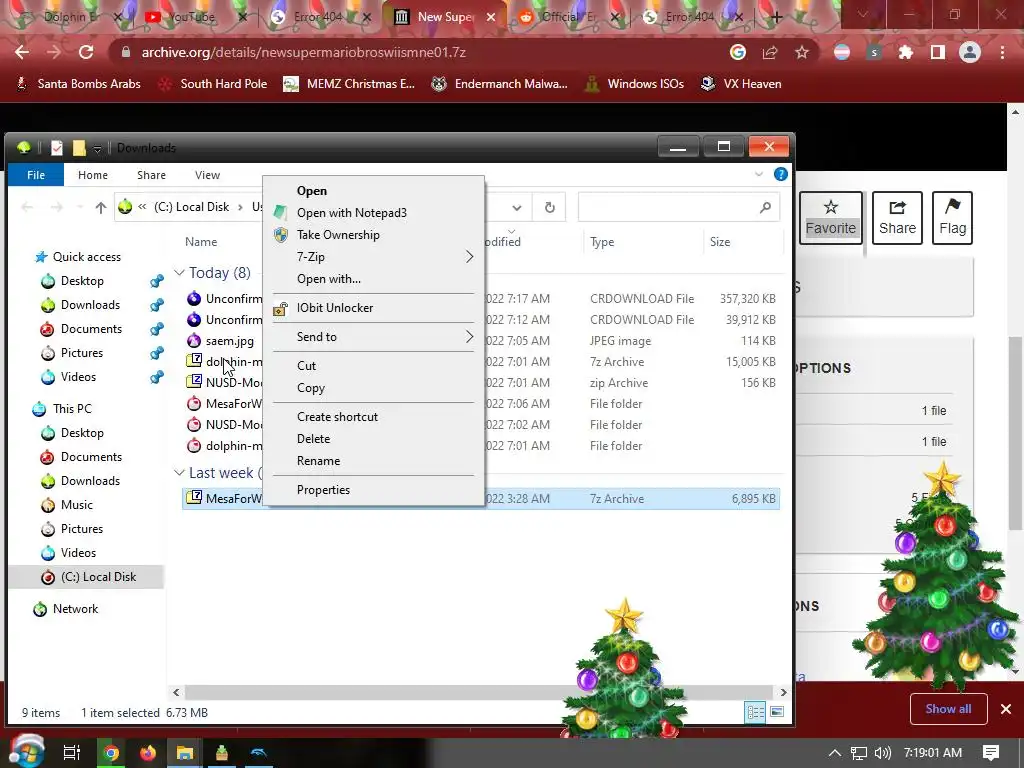This screenshot has width=1024, height=768.
Task: Open the Windows ISOs bookmark
Action: click(635, 84)
